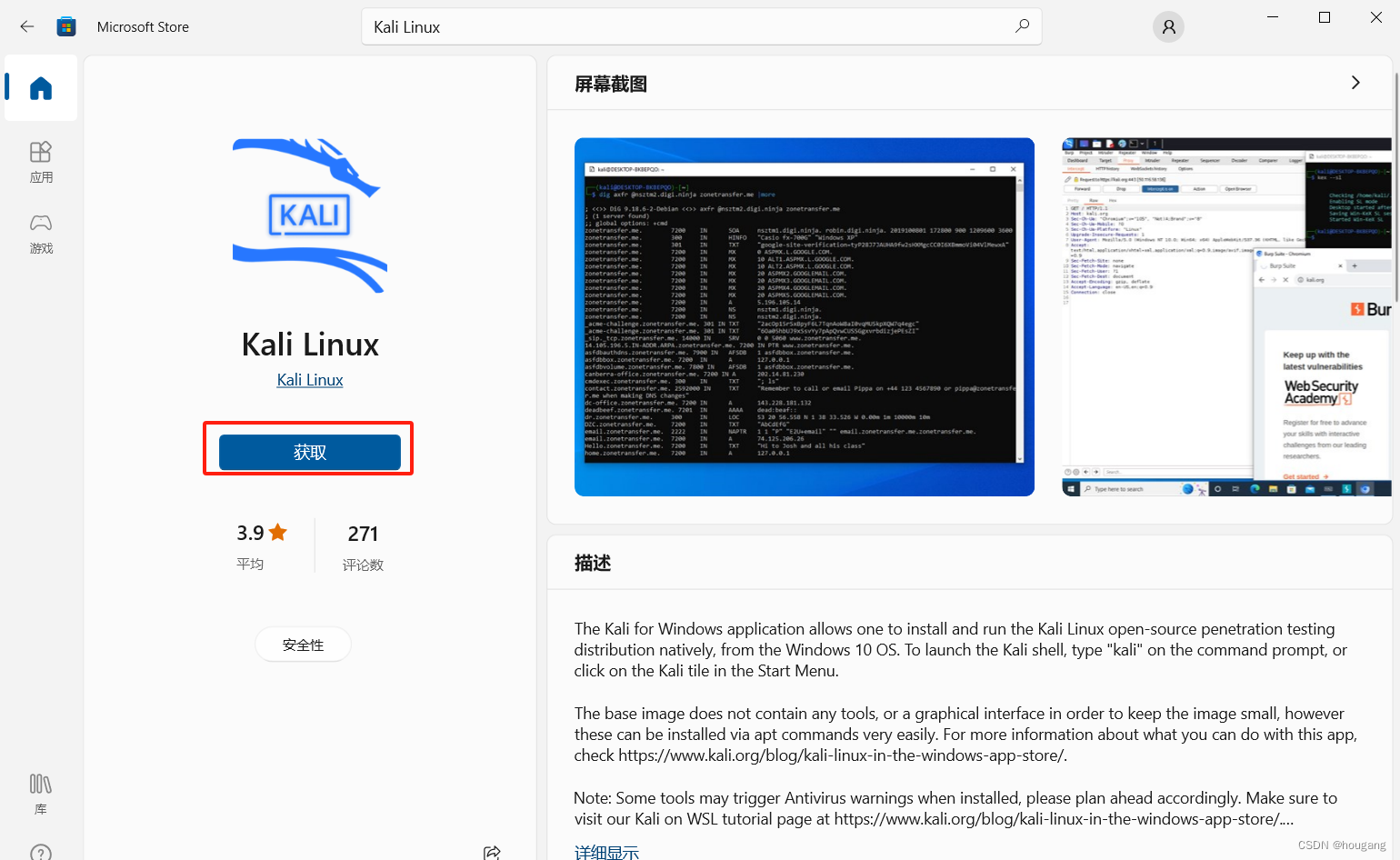The height and width of the screenshot is (860, 1400).
Task: Open the 库 (Library) sidebar icon
Action: 40,791
